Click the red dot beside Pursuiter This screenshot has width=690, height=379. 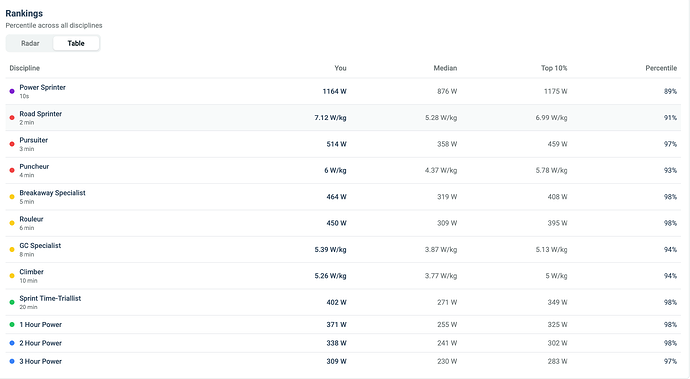click(x=12, y=144)
